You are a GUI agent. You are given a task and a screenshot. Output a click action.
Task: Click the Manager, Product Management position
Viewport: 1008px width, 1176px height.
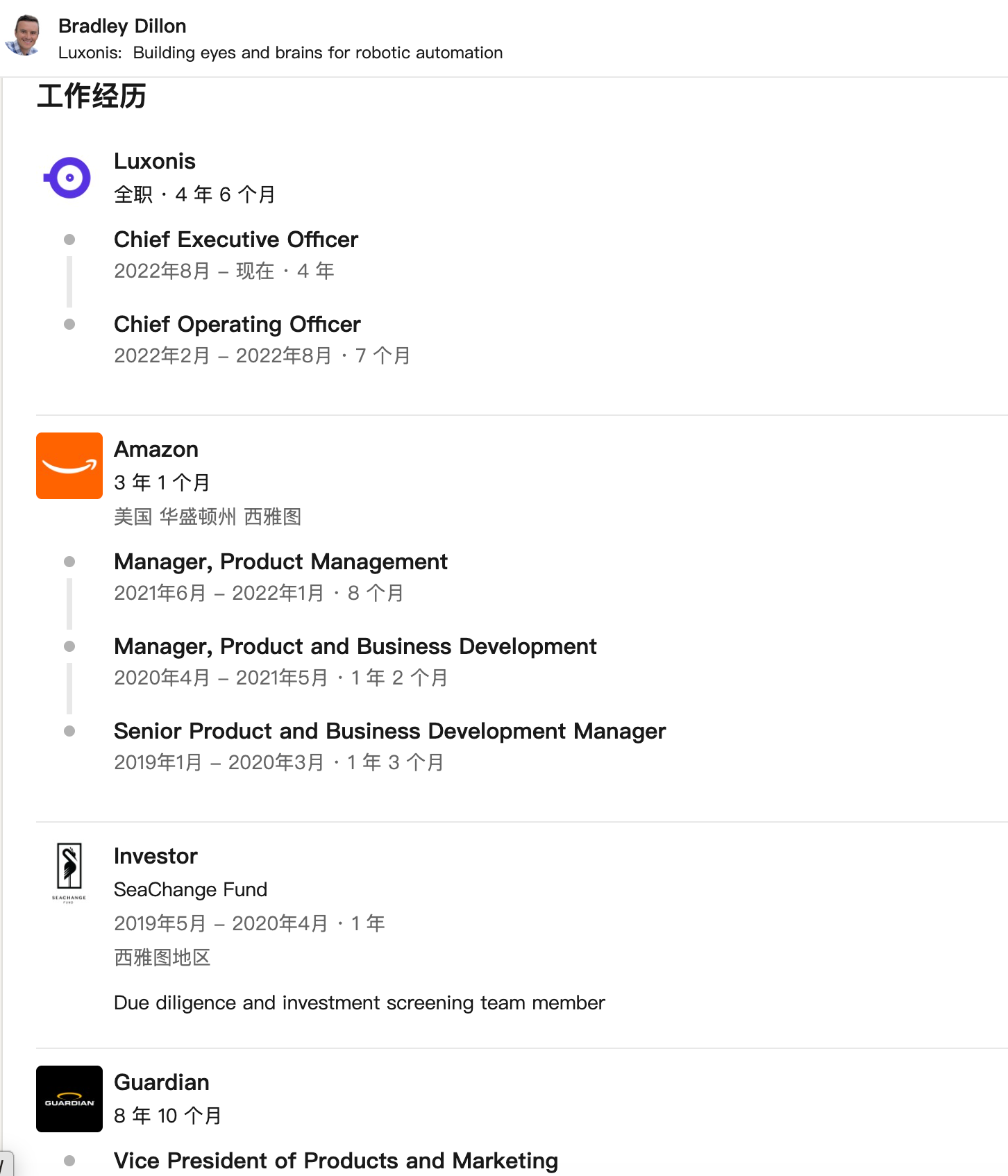280,562
